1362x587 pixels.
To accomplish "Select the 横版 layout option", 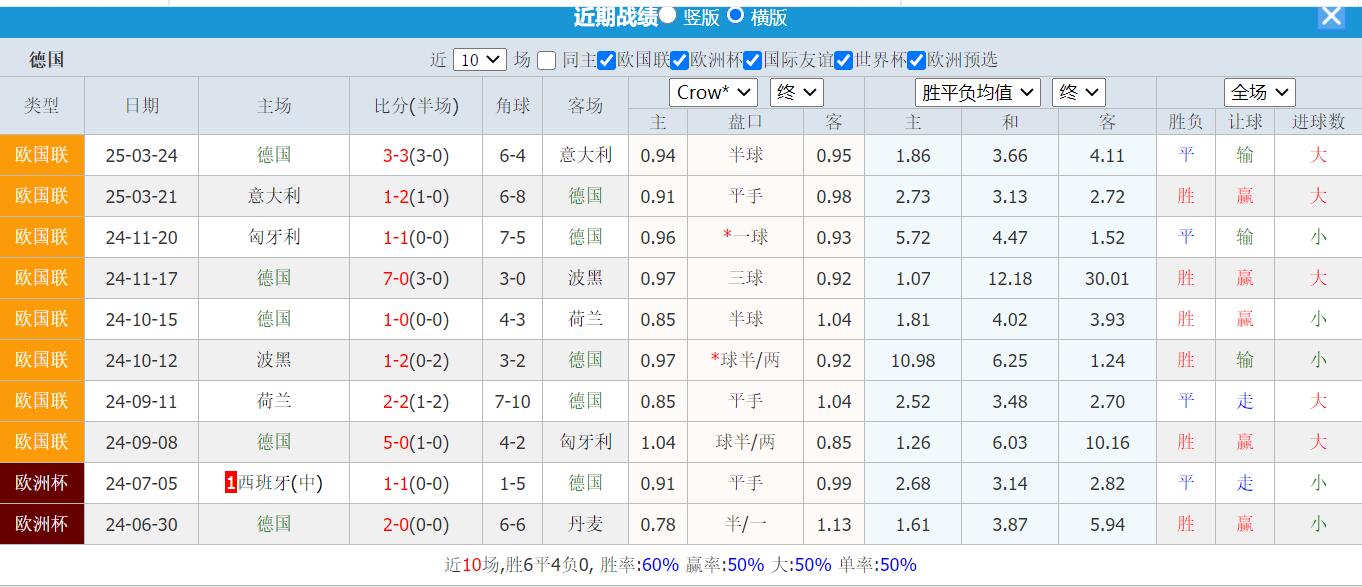I will [736, 17].
